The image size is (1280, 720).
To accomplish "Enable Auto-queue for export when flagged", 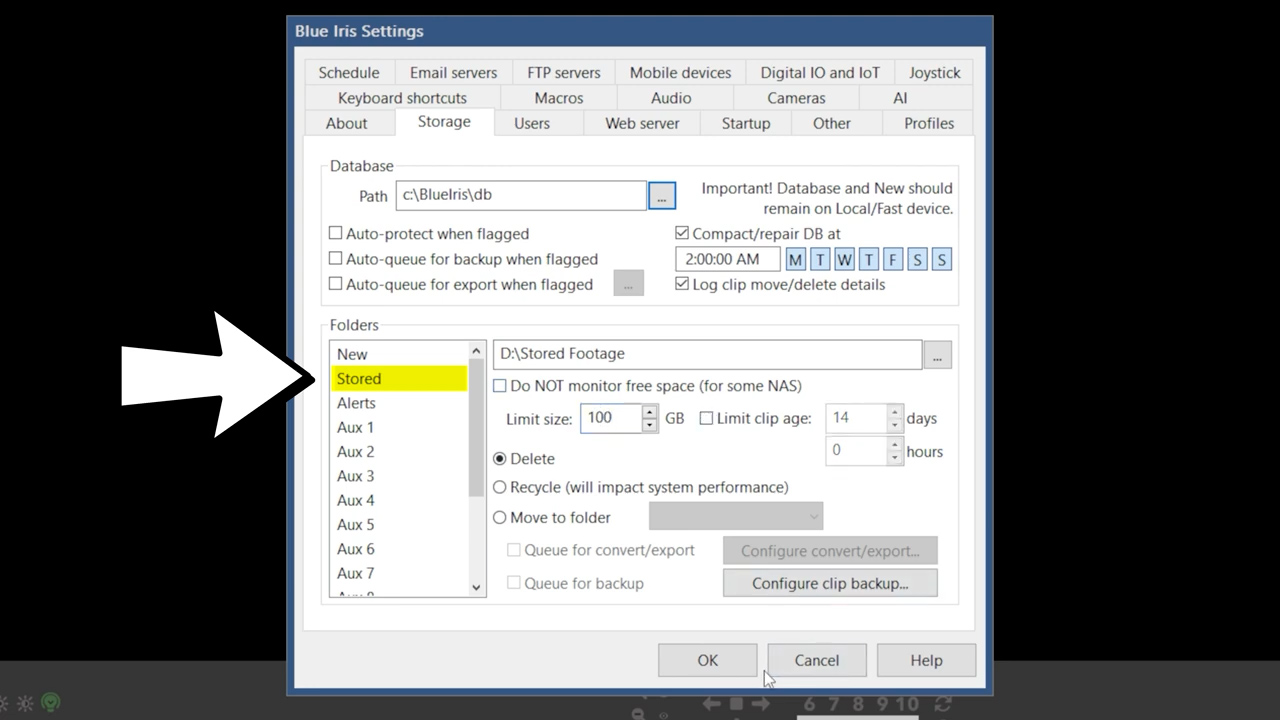I will (336, 284).
